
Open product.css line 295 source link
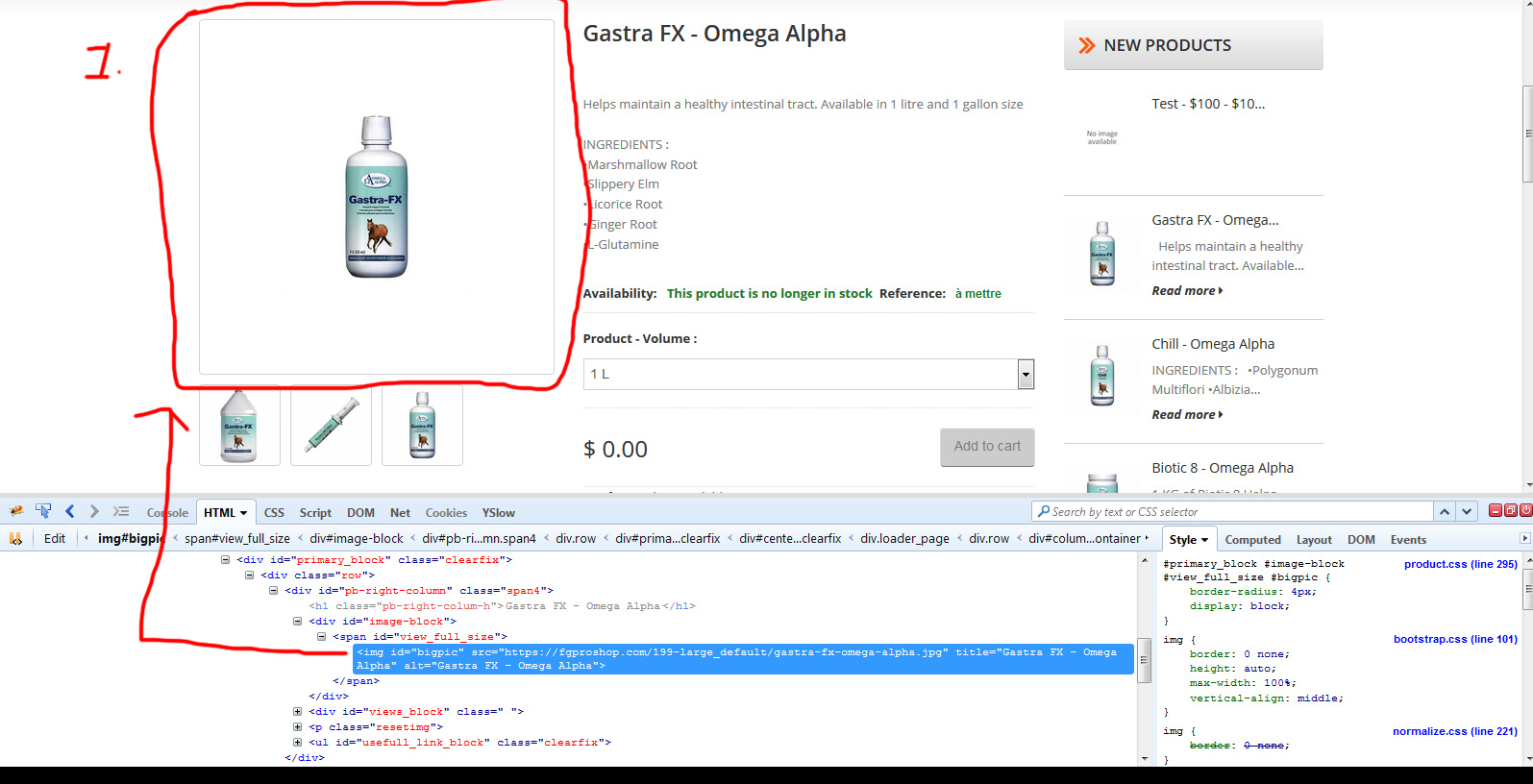(1461, 565)
